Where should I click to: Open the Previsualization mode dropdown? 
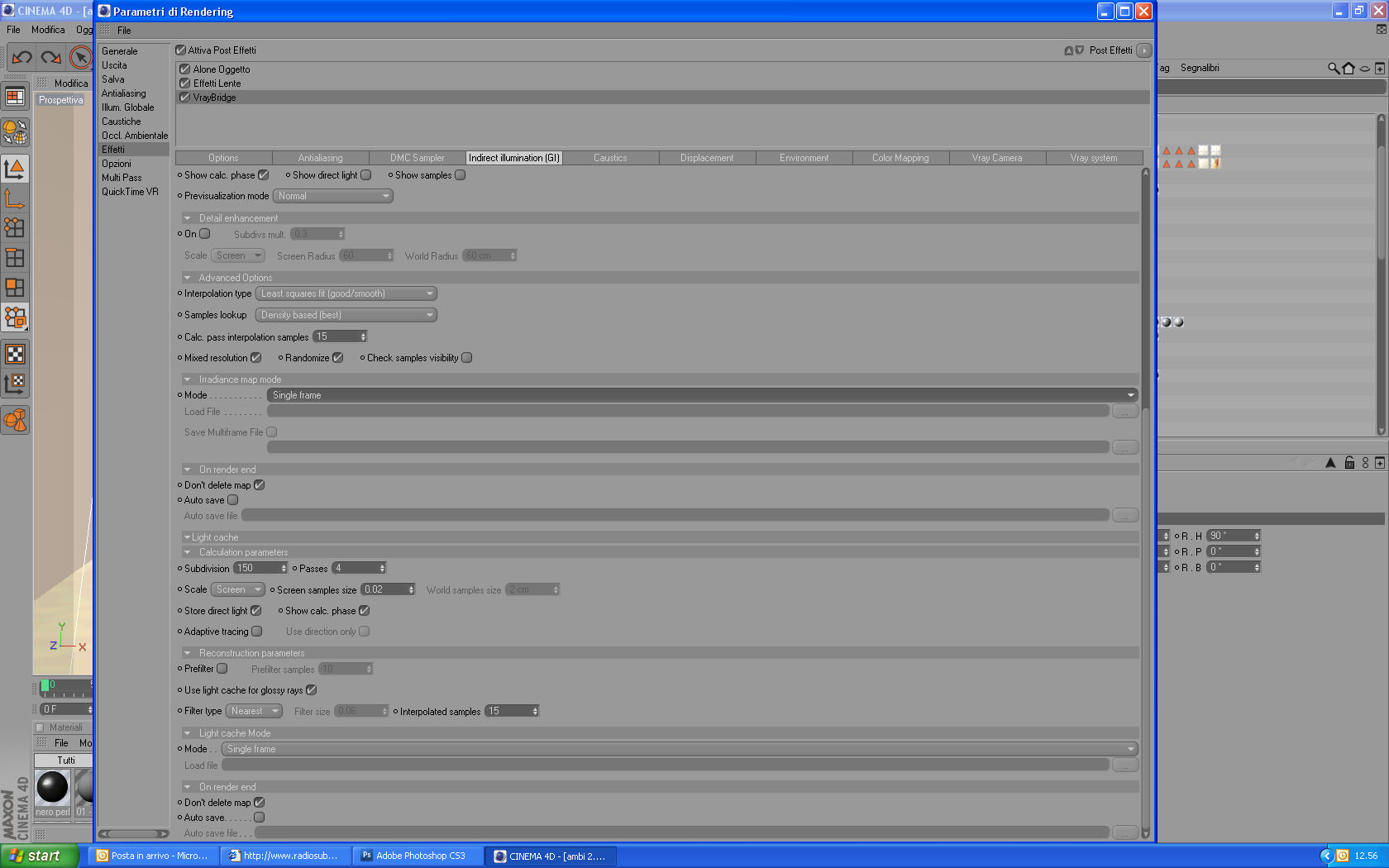(332, 196)
